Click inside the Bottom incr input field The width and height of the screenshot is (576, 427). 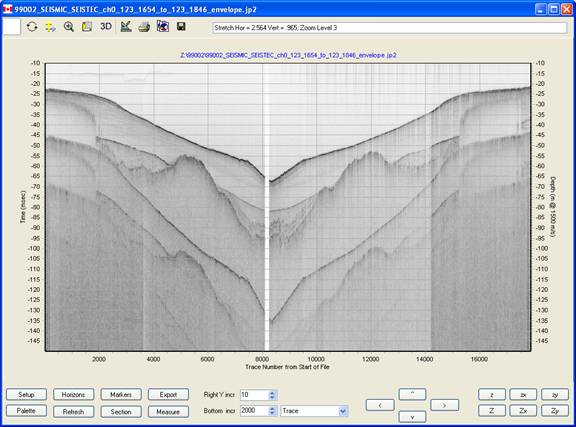254,411
